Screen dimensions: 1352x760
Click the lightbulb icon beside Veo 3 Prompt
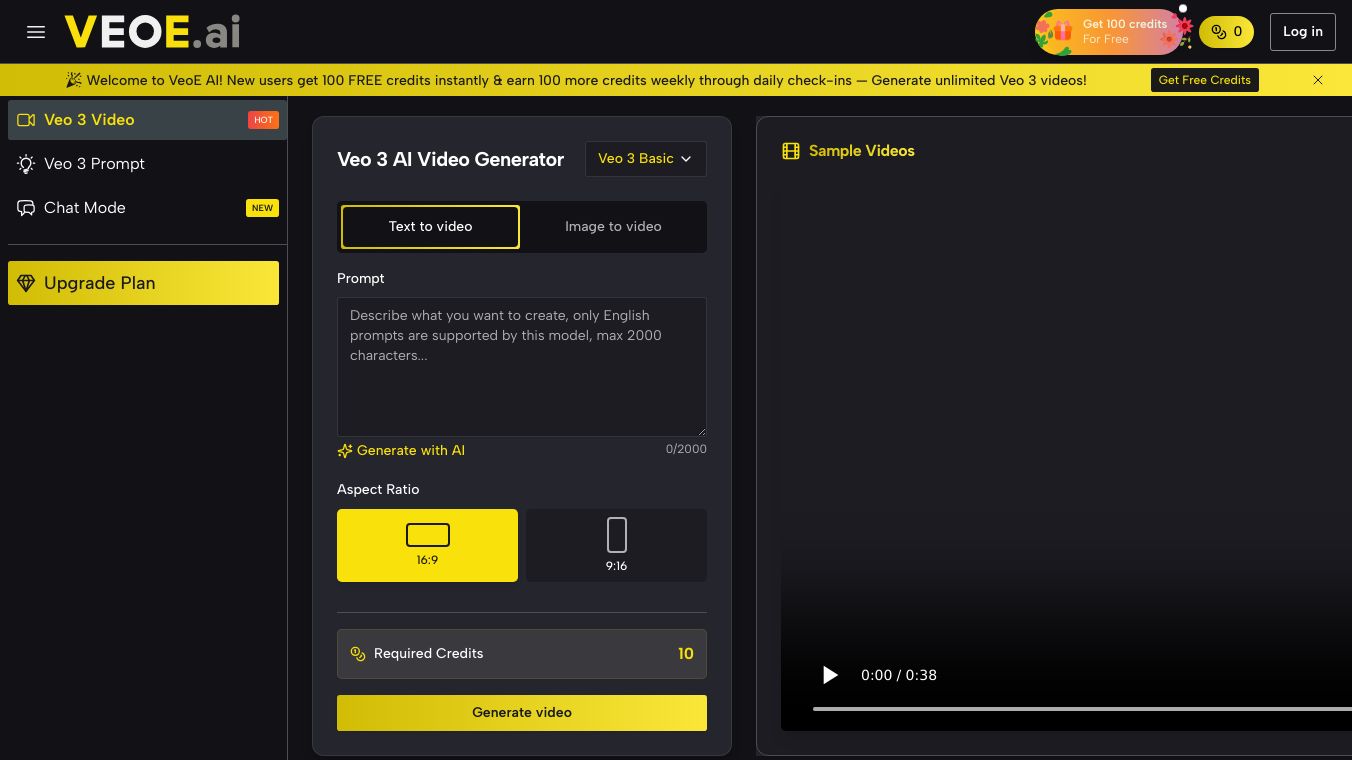pos(26,164)
